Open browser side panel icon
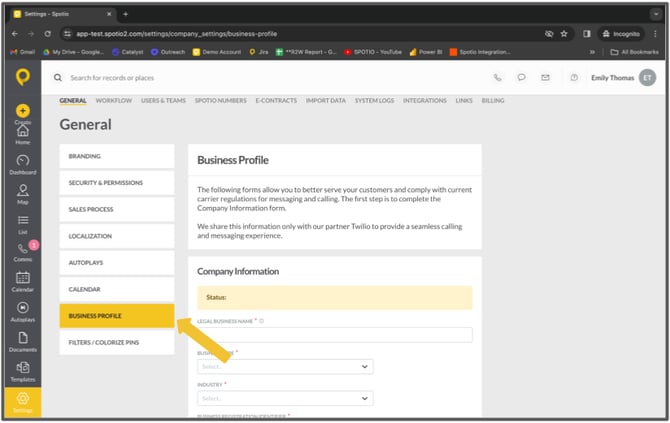 click(x=587, y=34)
